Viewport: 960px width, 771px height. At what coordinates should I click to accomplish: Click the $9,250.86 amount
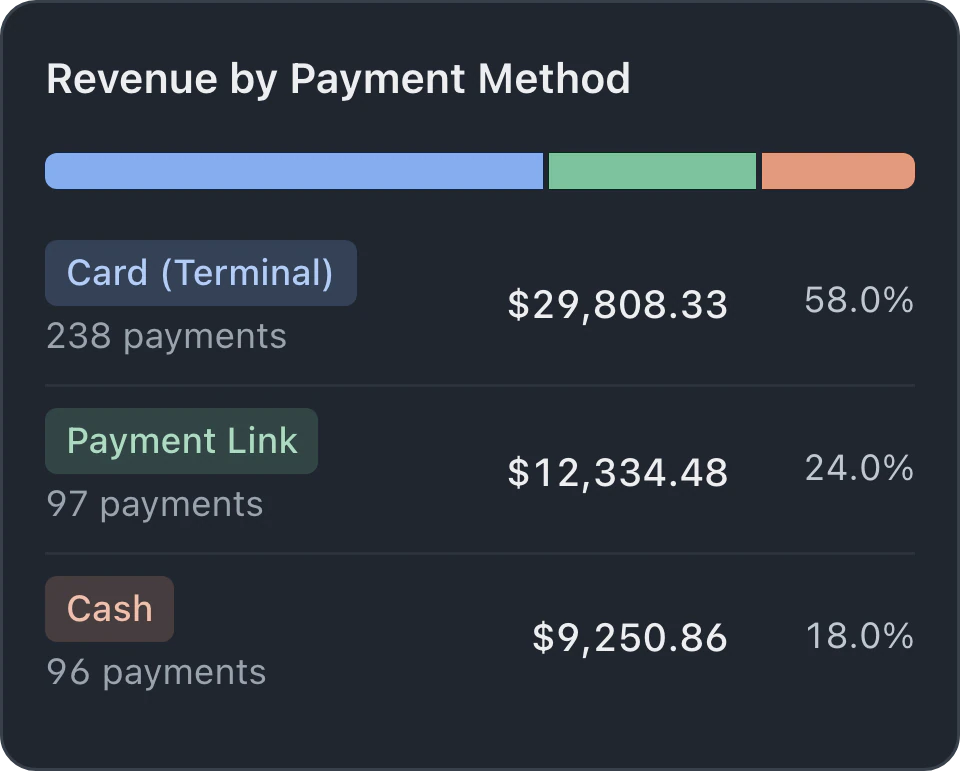click(630, 637)
